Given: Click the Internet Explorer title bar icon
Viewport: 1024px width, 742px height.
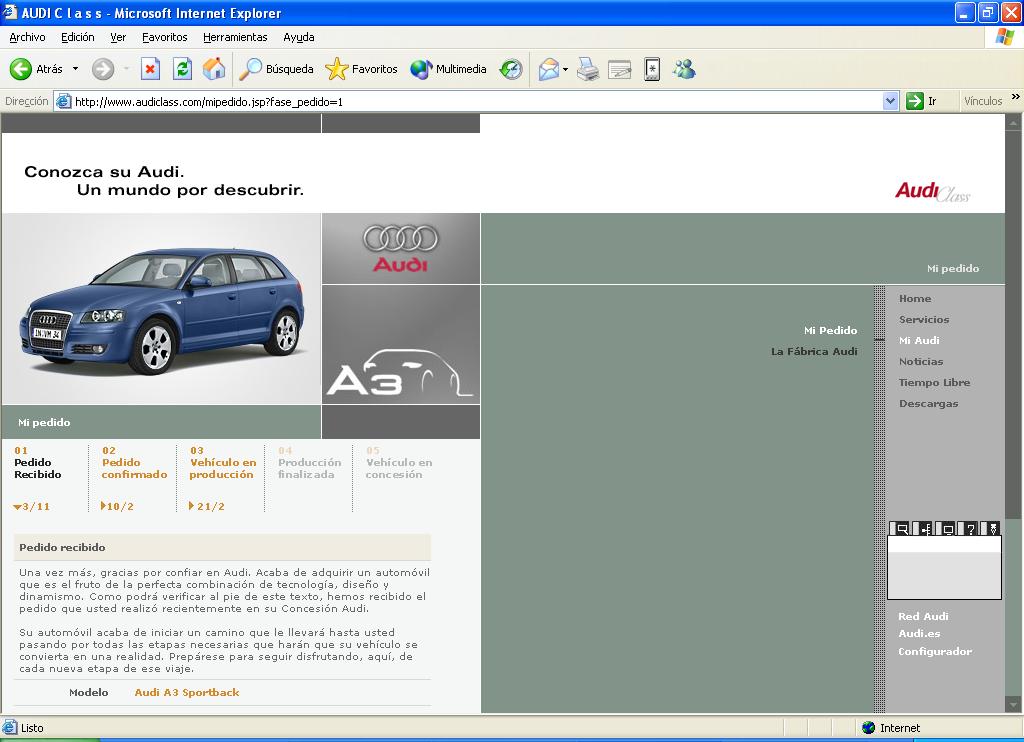Looking at the screenshot, I should click(10, 12).
